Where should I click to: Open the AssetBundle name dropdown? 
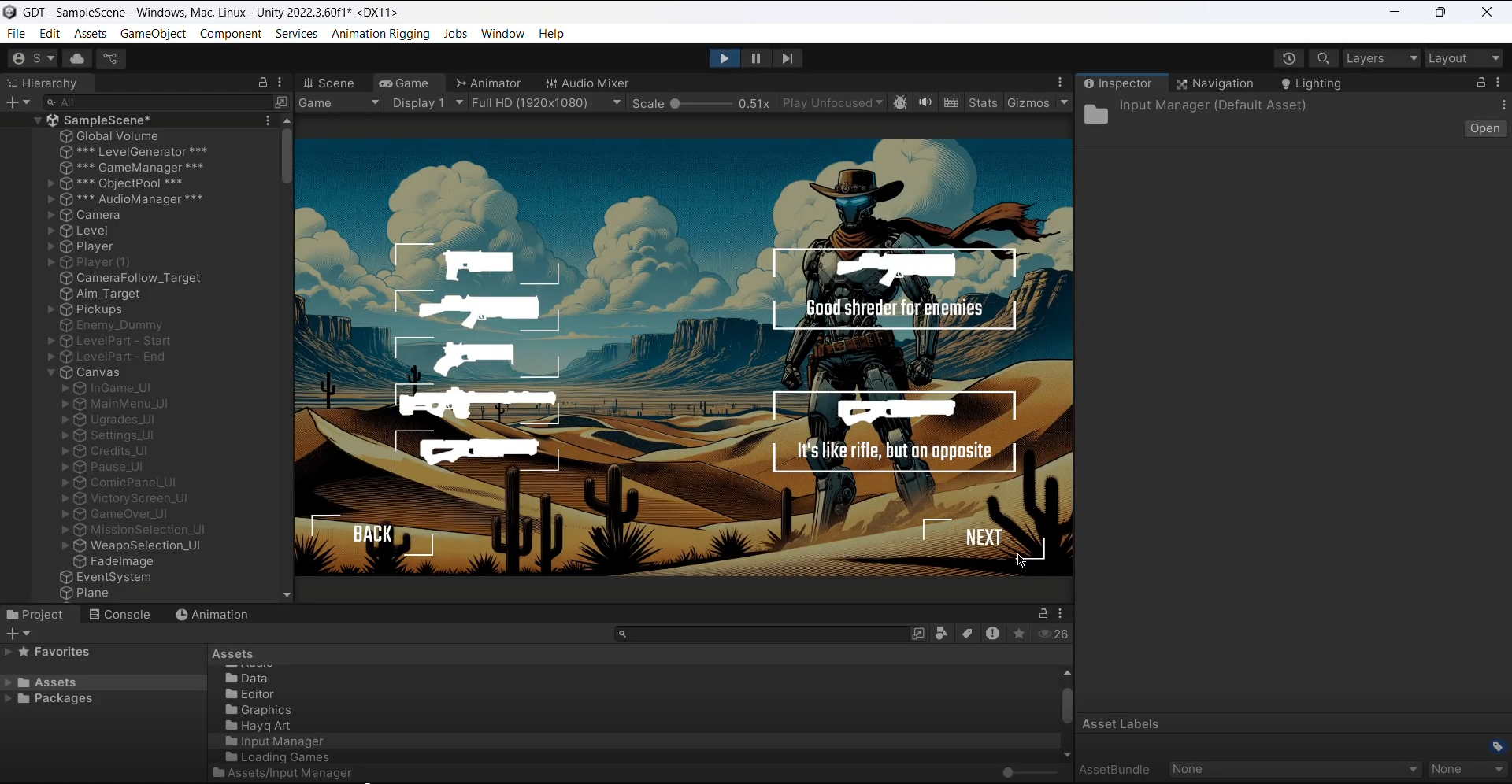pyautogui.click(x=1295, y=770)
